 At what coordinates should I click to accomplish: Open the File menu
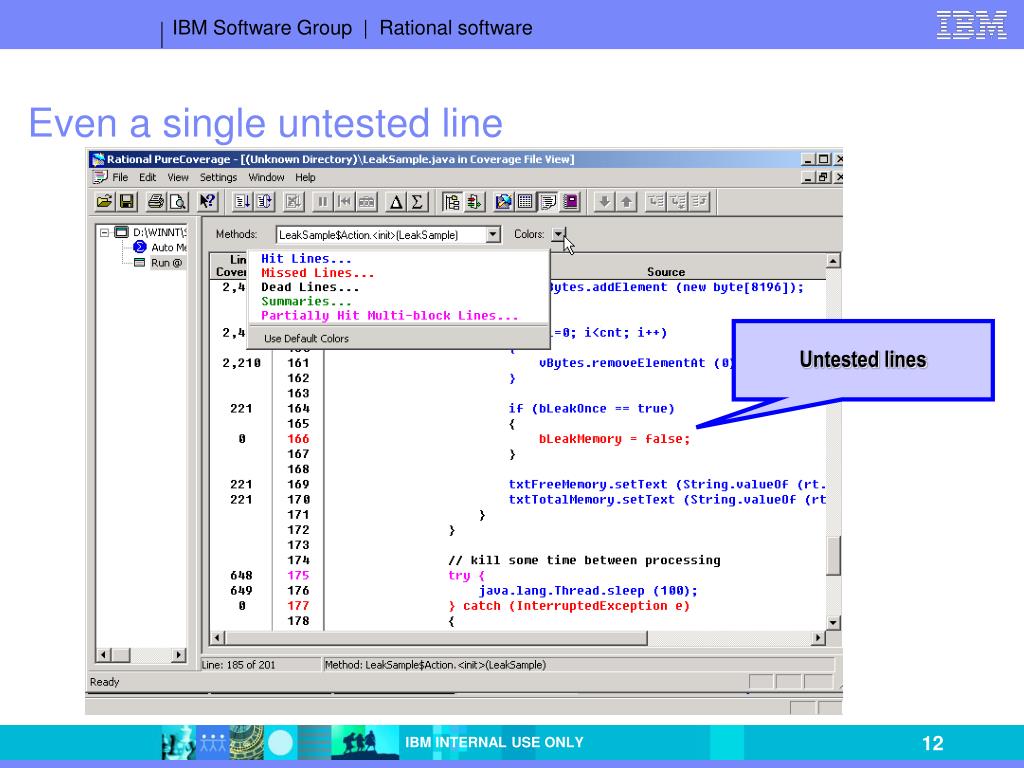click(x=120, y=177)
